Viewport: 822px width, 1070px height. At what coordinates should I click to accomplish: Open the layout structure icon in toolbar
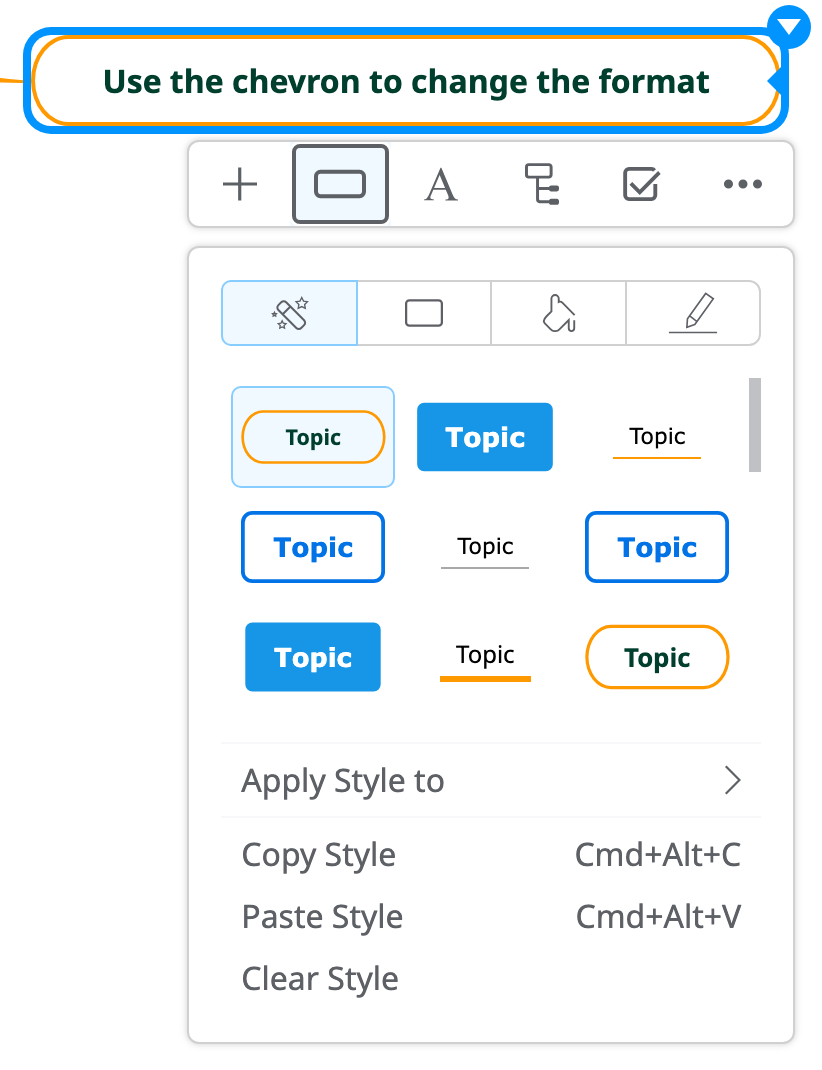click(x=541, y=185)
